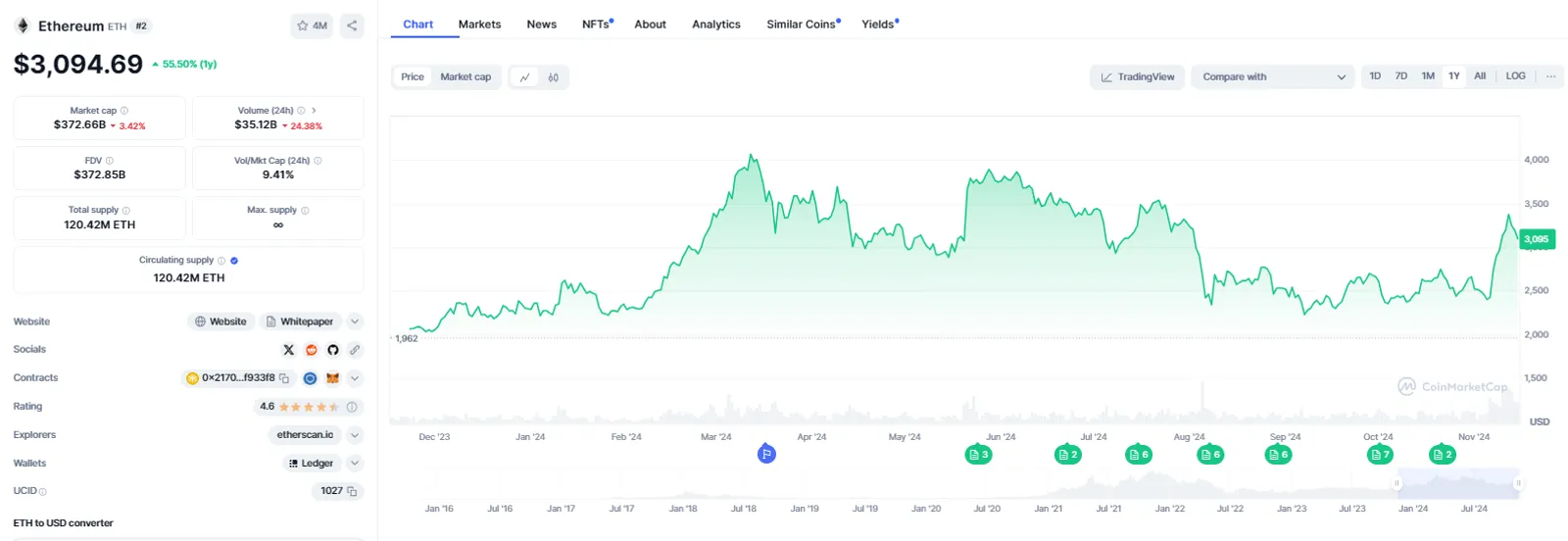The image size is (1568, 541).
Task: Show info tooltip for FDV
Action: click(x=109, y=161)
